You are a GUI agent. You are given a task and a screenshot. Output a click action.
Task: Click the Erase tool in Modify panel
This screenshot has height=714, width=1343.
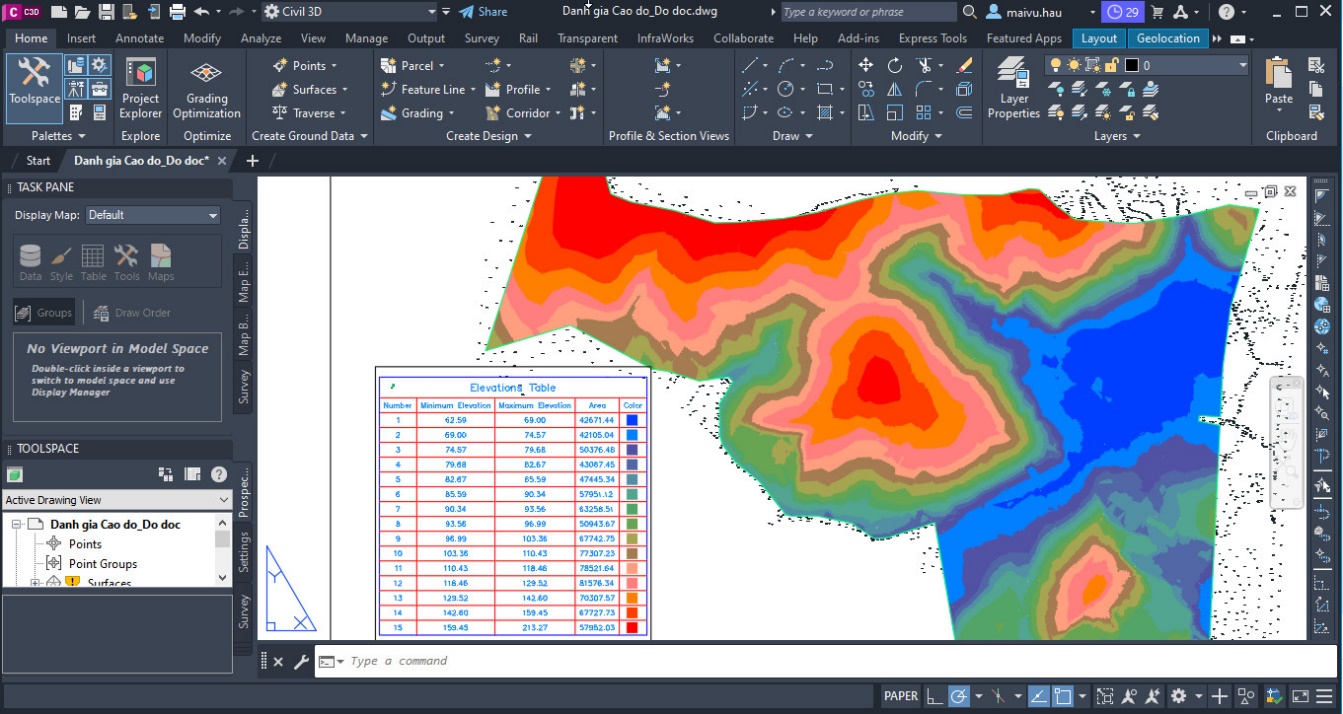coord(964,65)
